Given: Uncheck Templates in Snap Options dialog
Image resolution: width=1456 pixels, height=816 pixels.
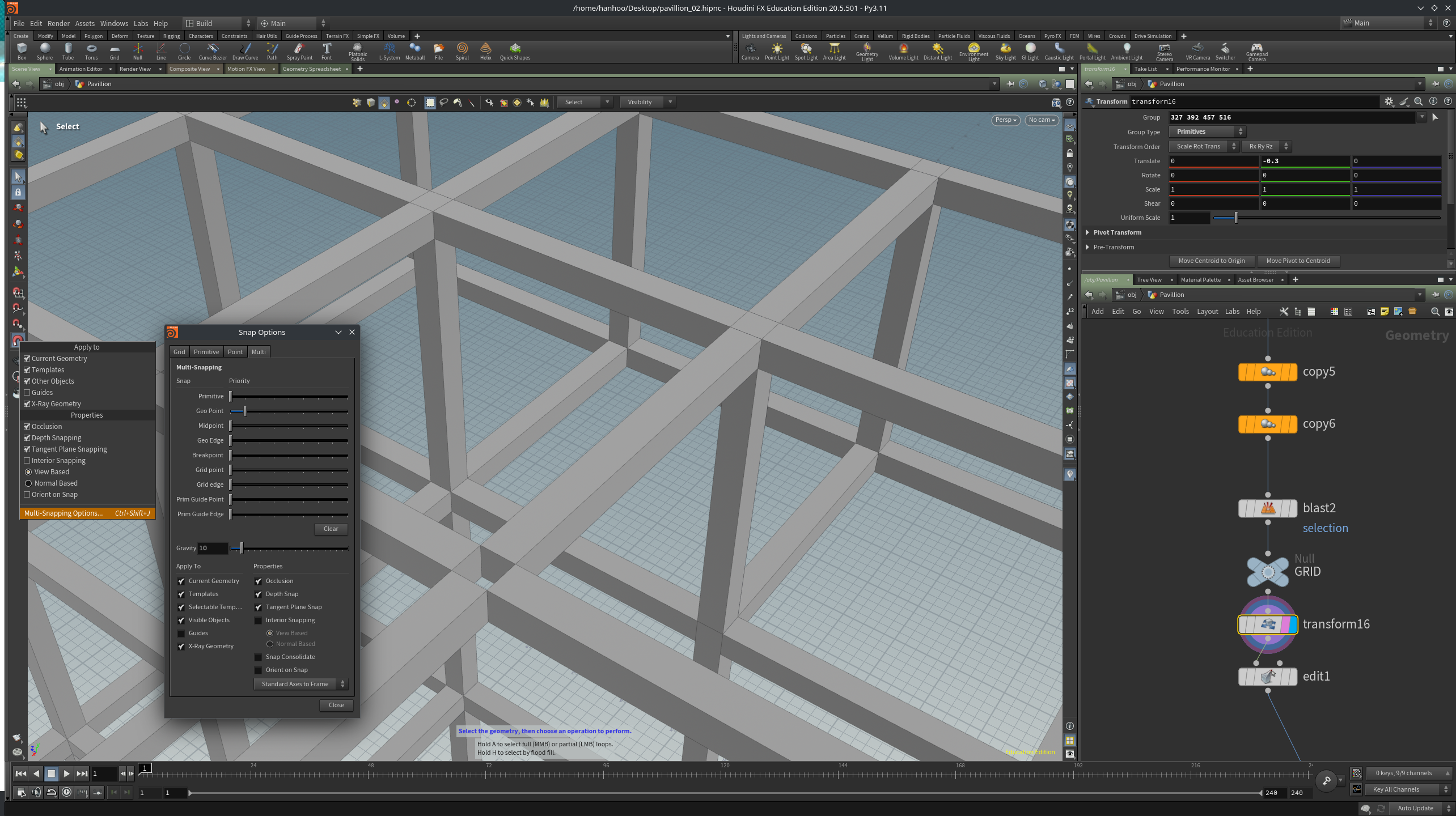Looking at the screenshot, I should point(181,594).
